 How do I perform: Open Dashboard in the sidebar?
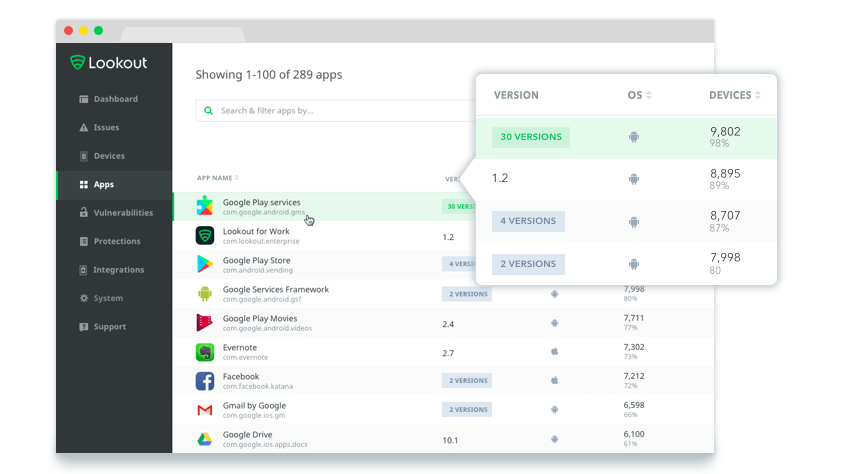point(114,99)
